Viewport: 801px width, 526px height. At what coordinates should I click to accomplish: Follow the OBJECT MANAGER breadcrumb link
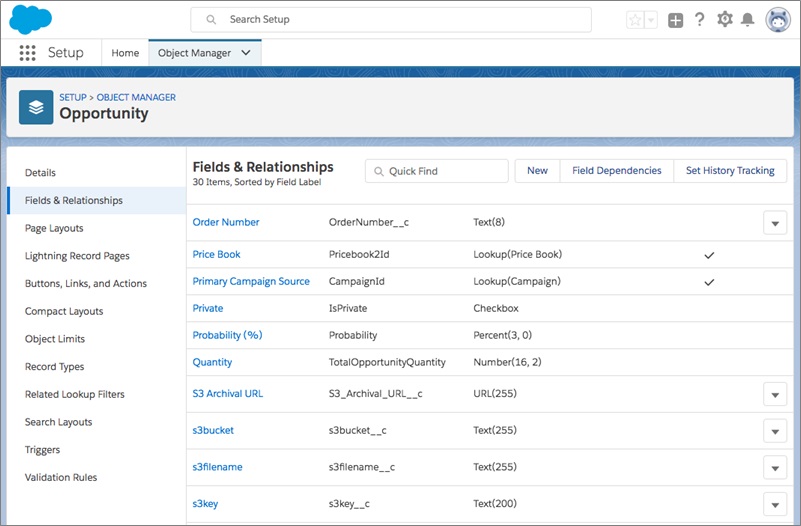click(x=136, y=97)
